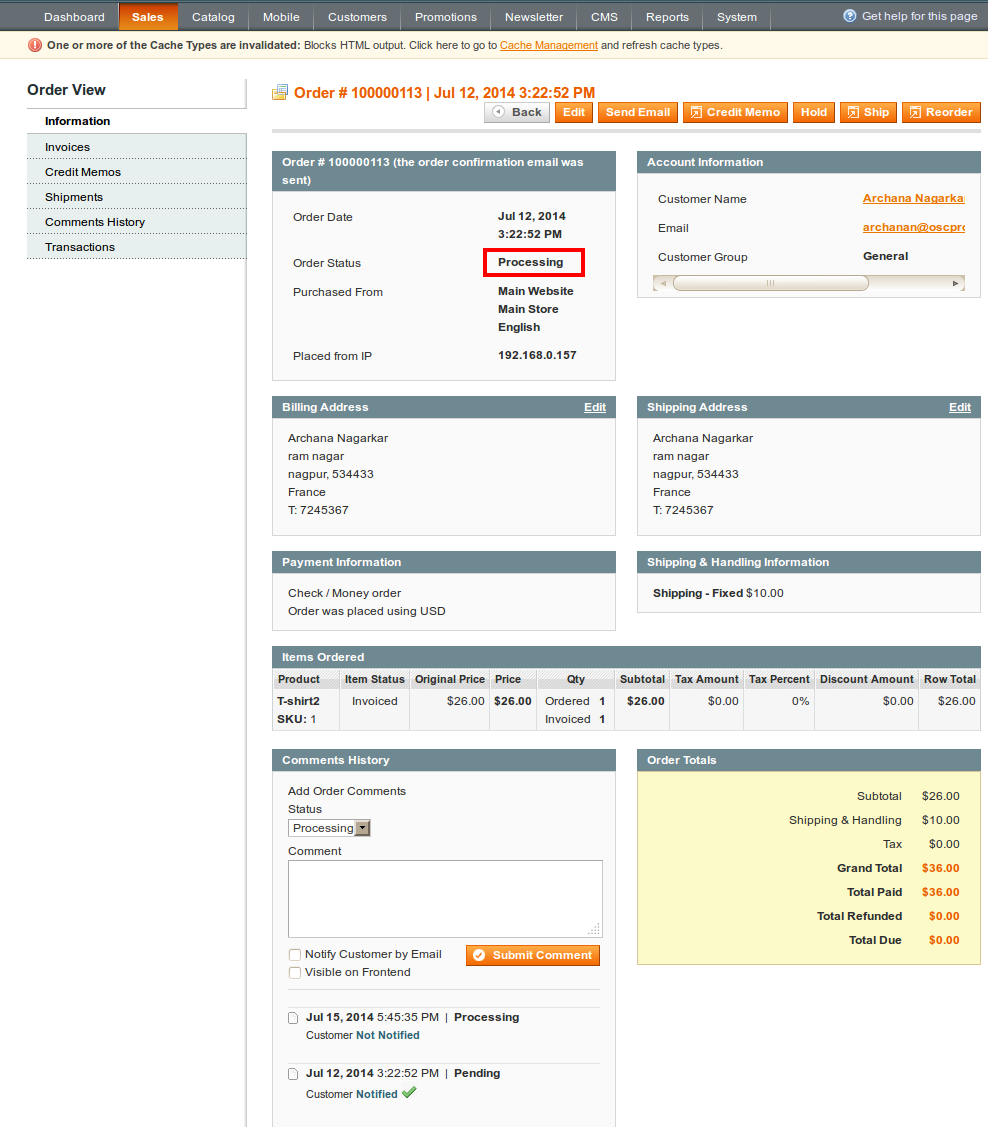Expand the System menu in top navigation
This screenshot has width=988, height=1127.
pyautogui.click(x=737, y=17)
